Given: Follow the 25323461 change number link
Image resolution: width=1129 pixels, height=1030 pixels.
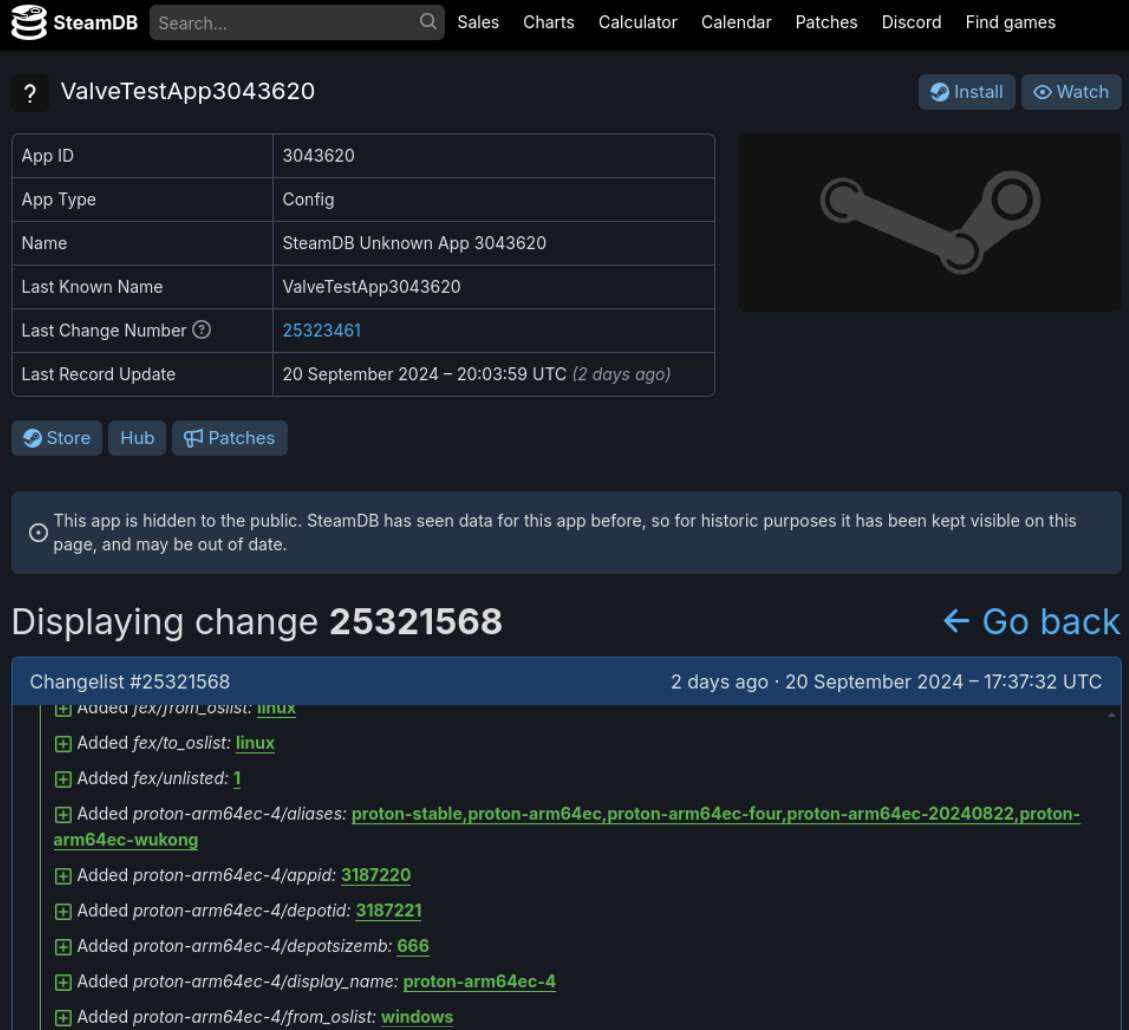Looking at the screenshot, I should (321, 330).
